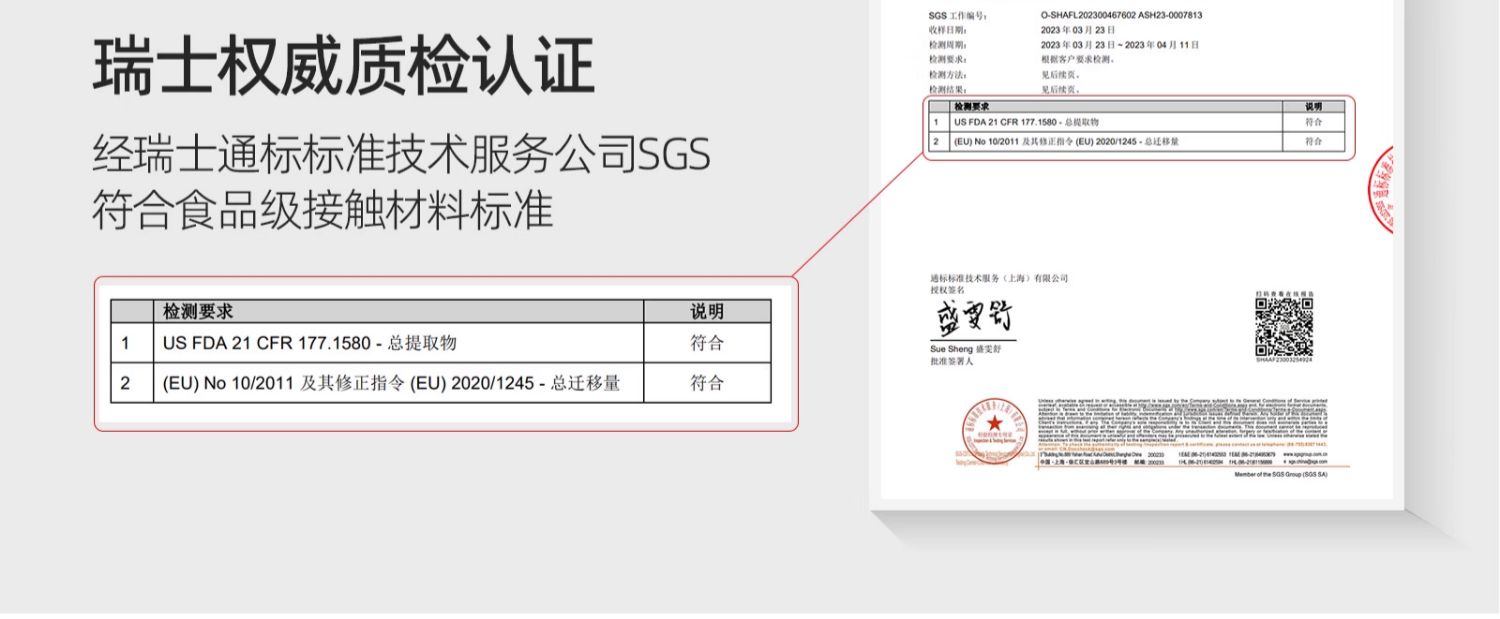
Task: Click "符合" in enlarged table row 2
Action: pos(707,383)
